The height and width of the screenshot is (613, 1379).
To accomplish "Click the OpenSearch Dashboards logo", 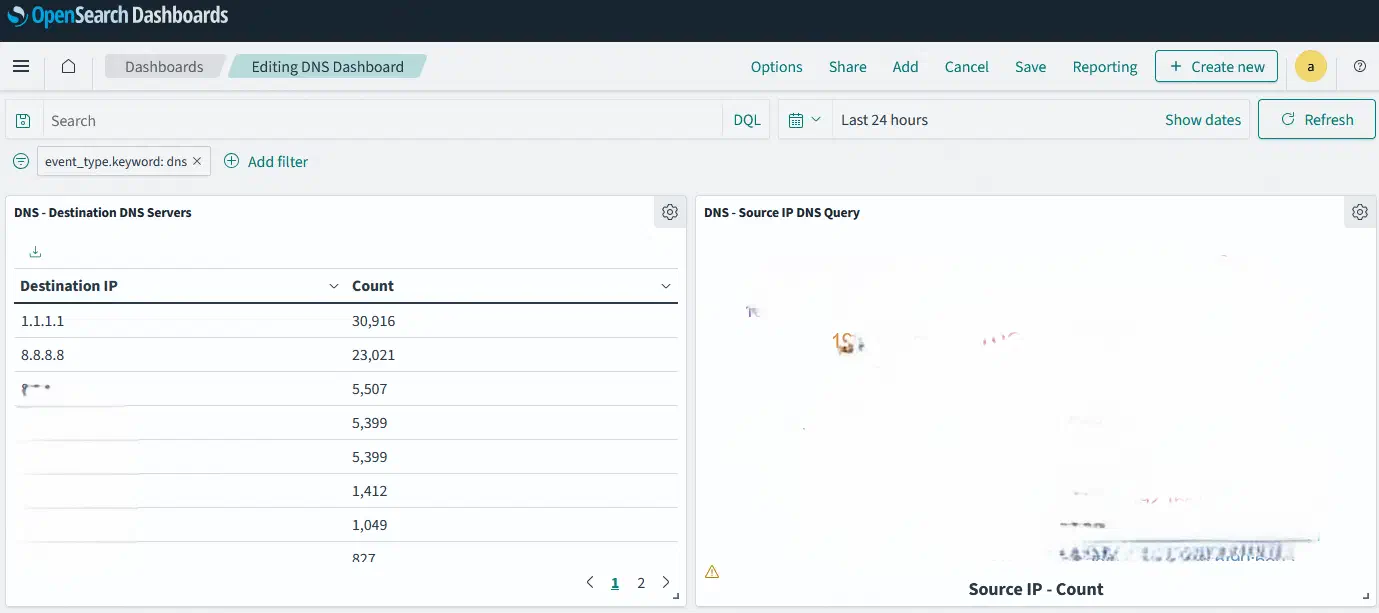I will (118, 16).
